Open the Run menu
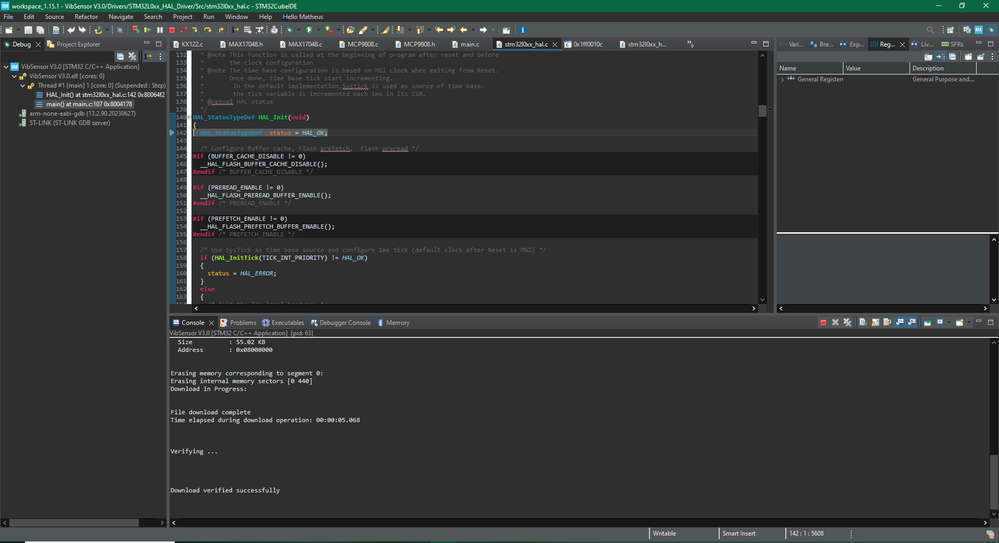This screenshot has width=999, height=543. click(208, 17)
